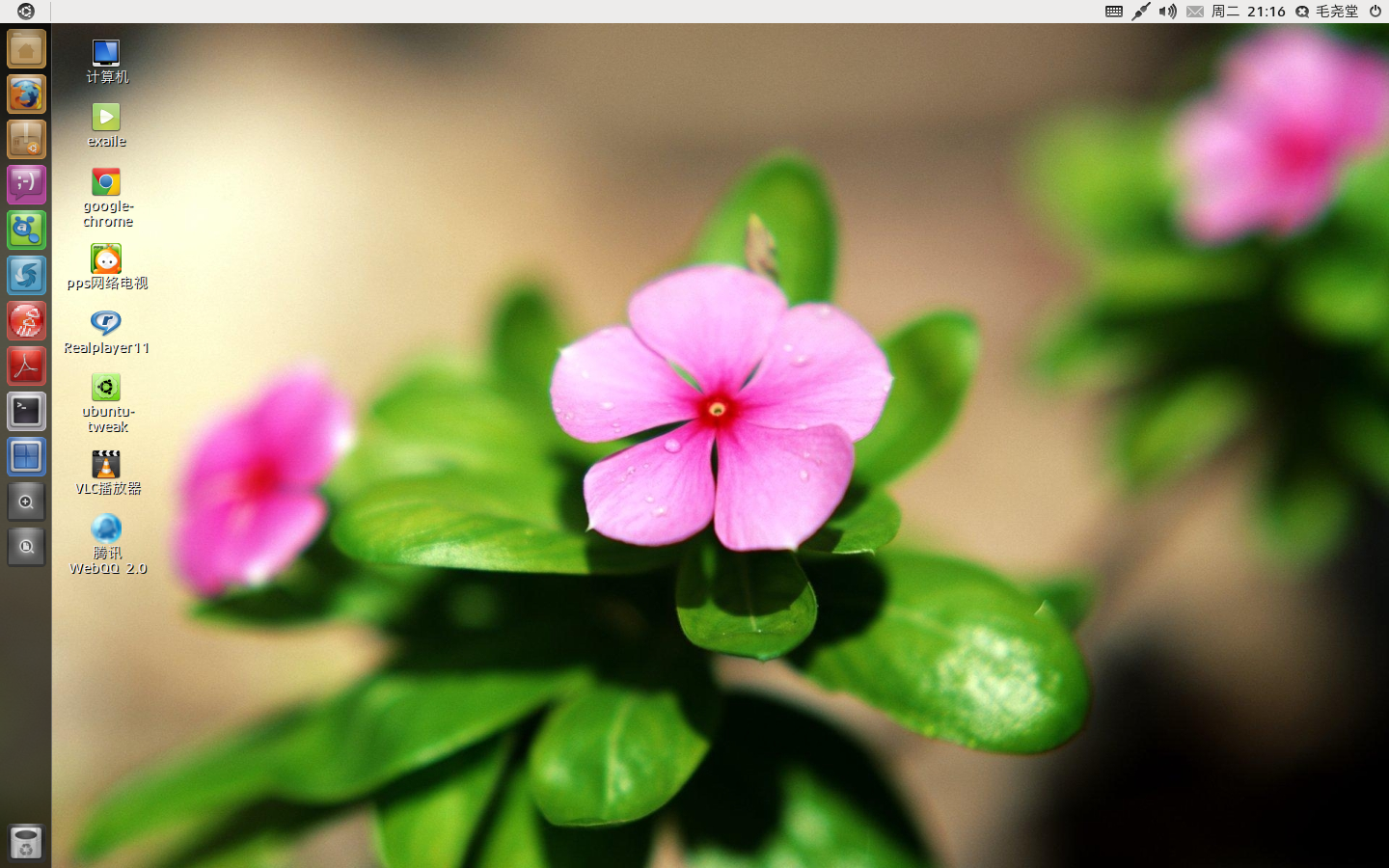Select the 腾讯 WebQQ 2.0 desktop icon

107,545
